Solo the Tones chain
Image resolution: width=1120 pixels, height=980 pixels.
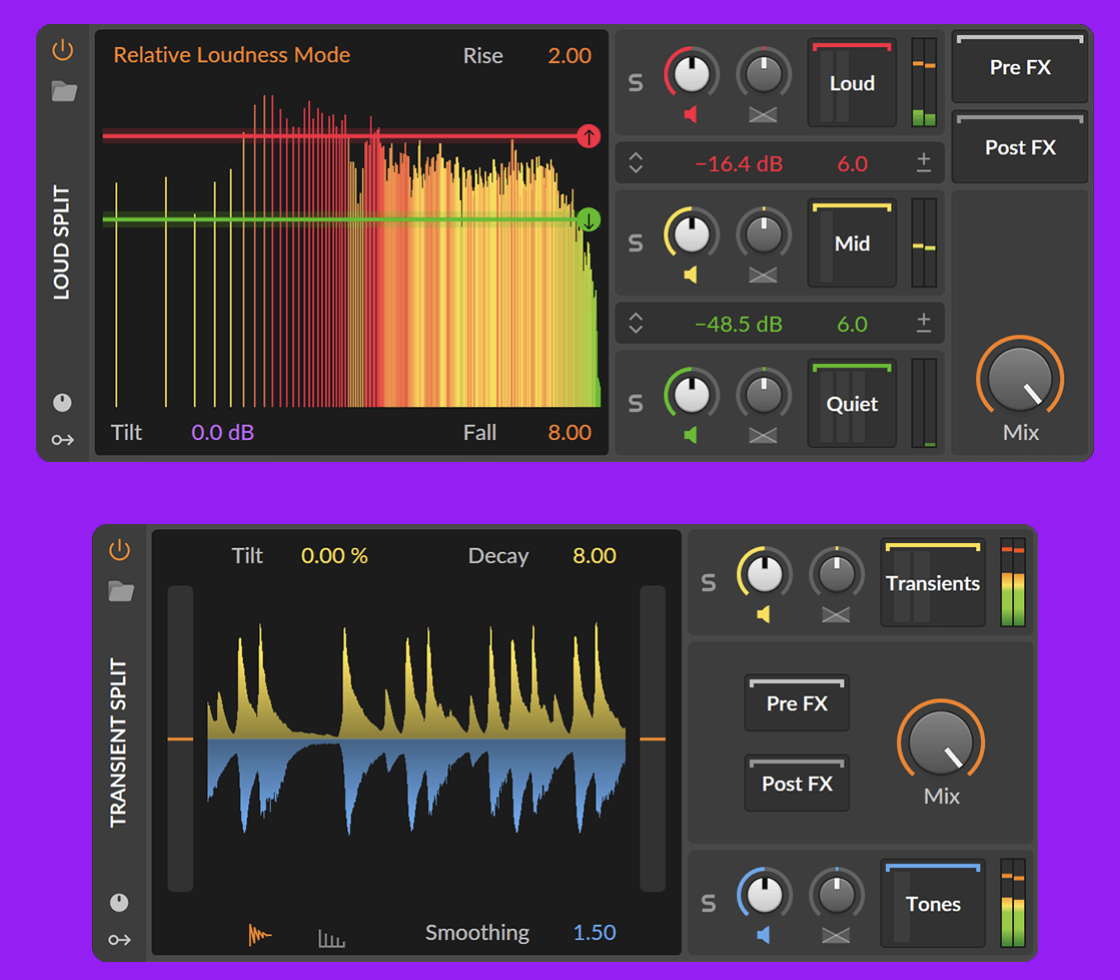tap(708, 904)
